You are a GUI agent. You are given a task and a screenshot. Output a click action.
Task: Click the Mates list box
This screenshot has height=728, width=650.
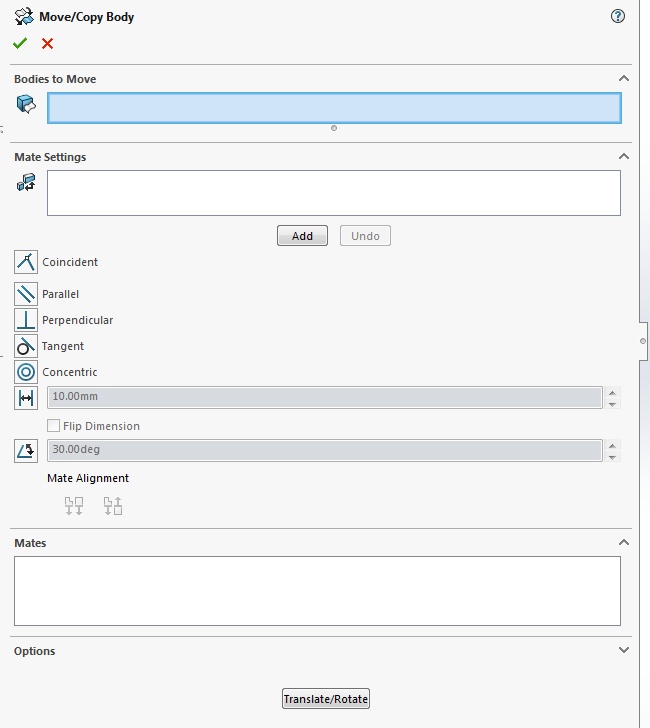[x=318, y=591]
